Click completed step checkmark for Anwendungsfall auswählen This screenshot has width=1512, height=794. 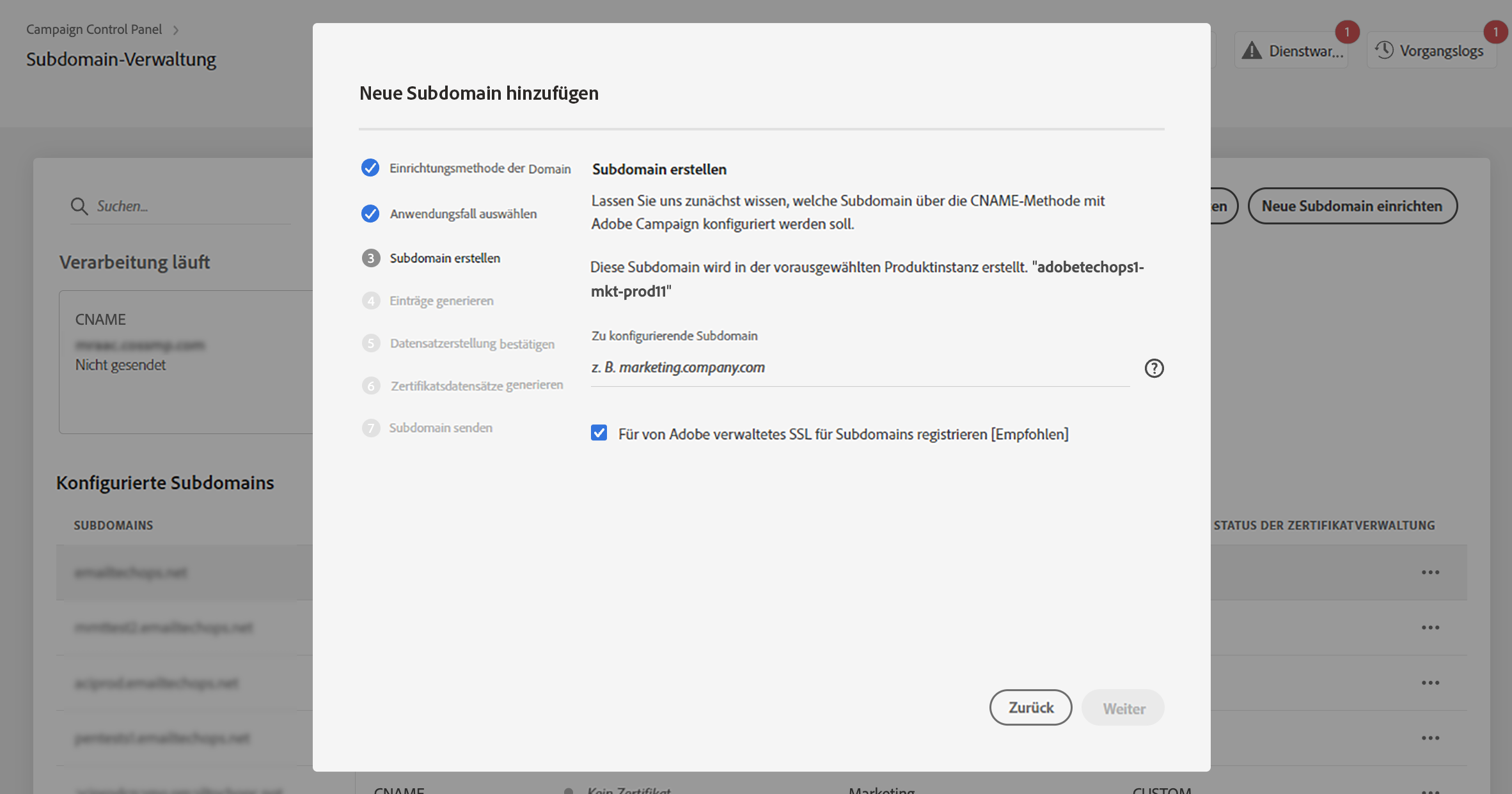(x=370, y=214)
